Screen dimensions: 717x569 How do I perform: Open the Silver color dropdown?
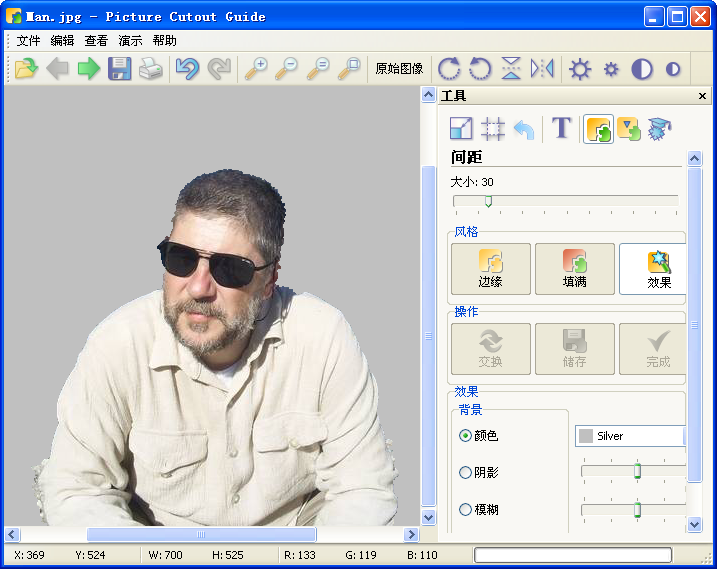tap(630, 436)
